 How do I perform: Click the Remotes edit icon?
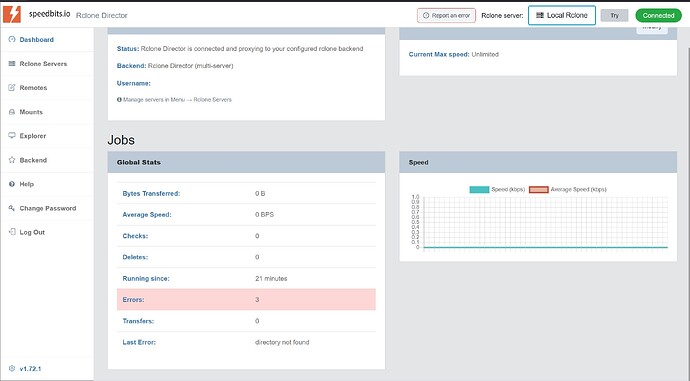pos(12,88)
